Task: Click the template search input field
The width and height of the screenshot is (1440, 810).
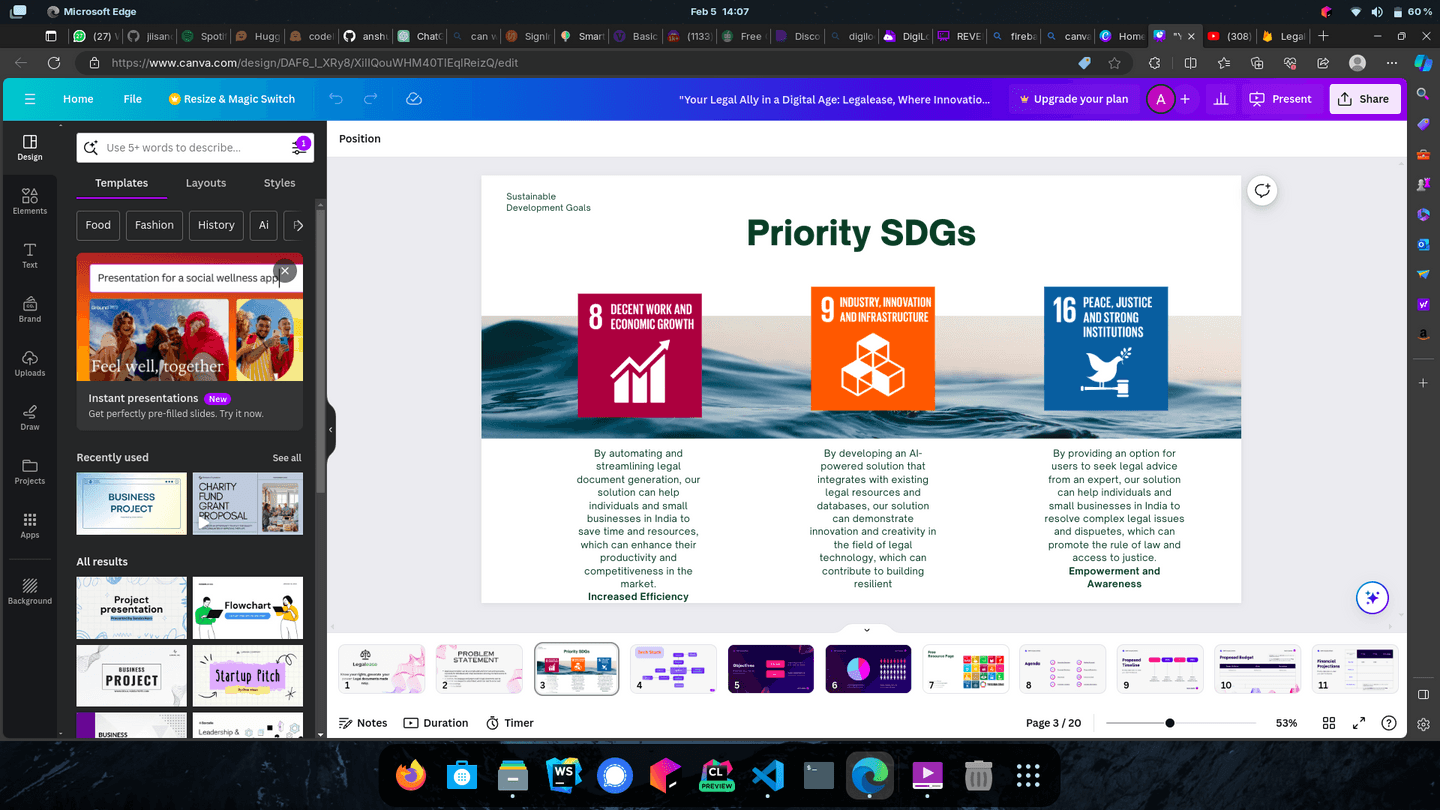Action: coord(195,147)
